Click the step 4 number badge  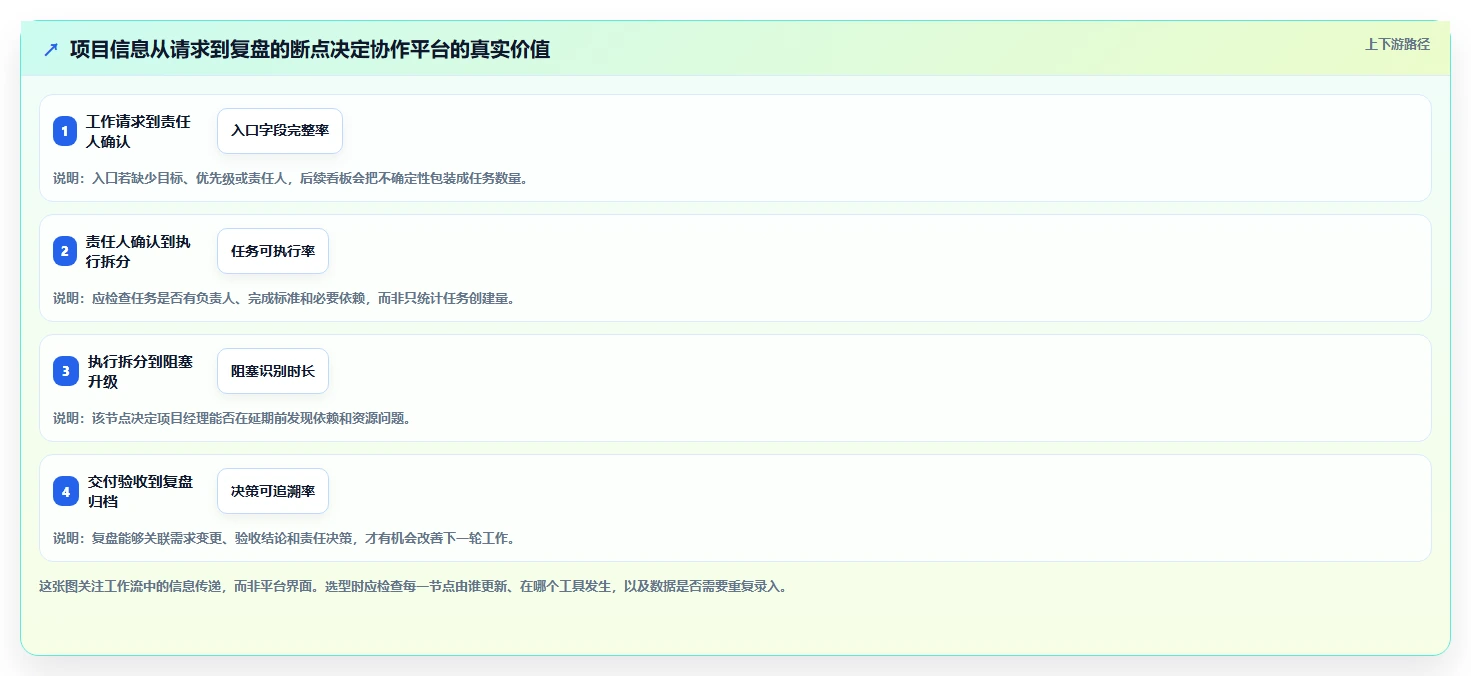click(x=65, y=491)
